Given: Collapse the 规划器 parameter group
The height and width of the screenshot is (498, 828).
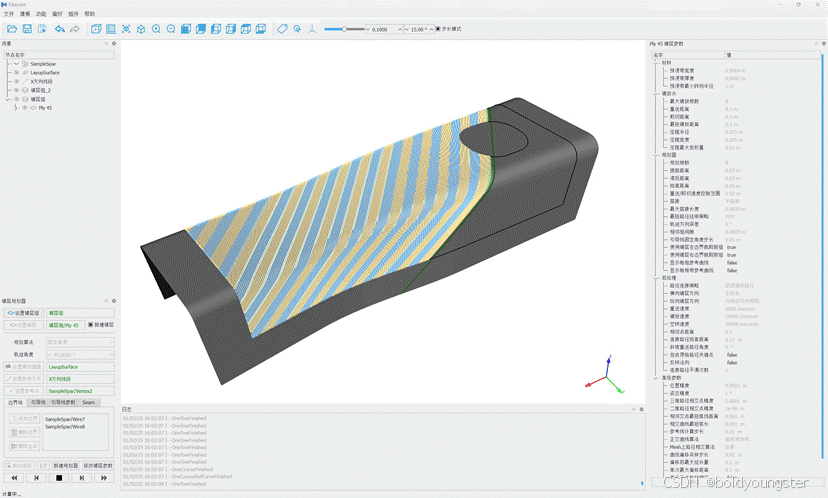Looking at the screenshot, I should tap(656, 155).
